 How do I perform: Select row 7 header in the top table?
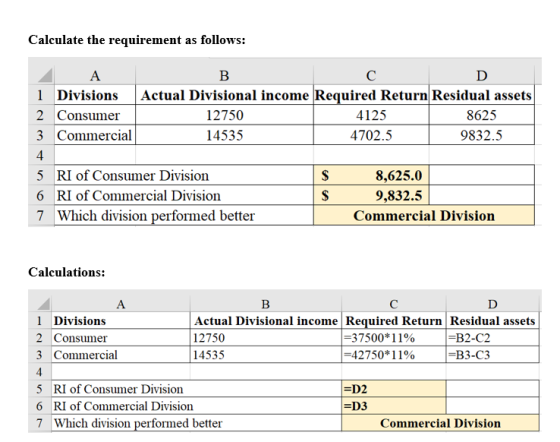[x=40, y=215]
